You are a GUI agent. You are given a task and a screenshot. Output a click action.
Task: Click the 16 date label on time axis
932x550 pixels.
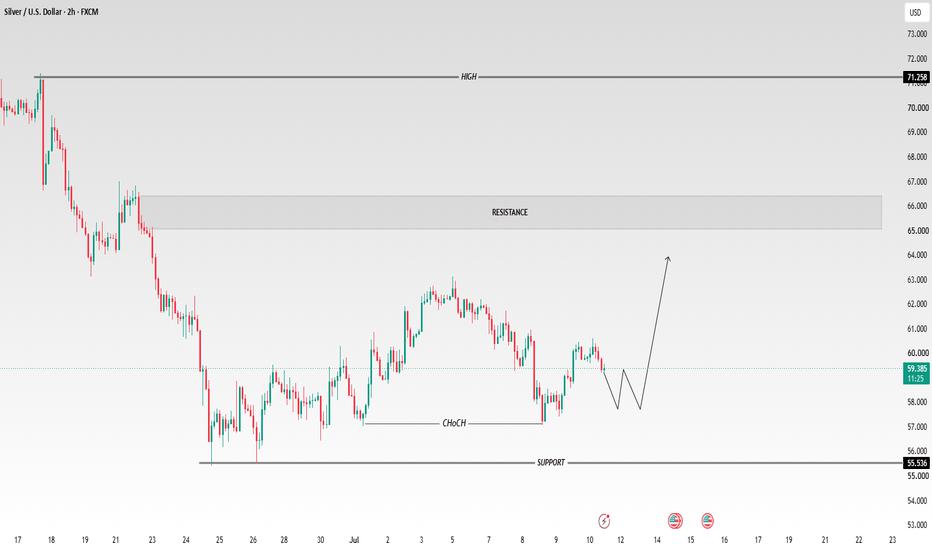pyautogui.click(x=725, y=540)
